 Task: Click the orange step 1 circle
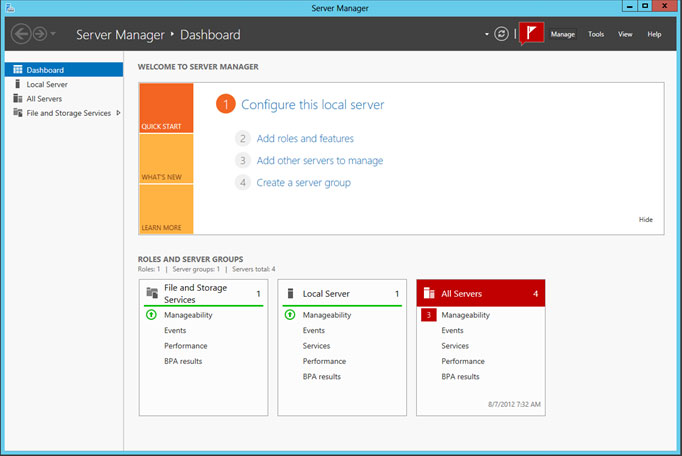[225, 104]
